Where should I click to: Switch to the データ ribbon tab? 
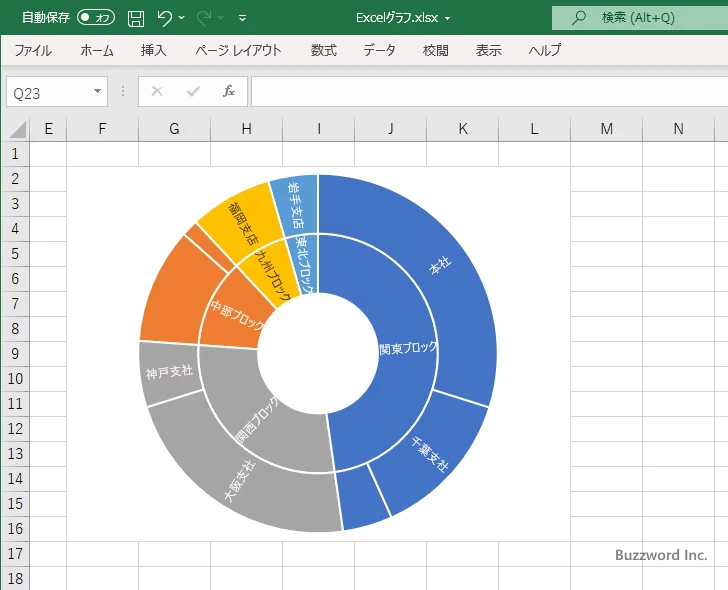point(379,50)
